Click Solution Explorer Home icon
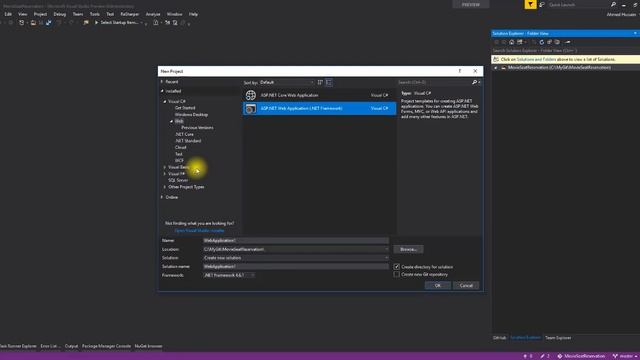Screen dimensions: 640x360 click(x=511, y=42)
